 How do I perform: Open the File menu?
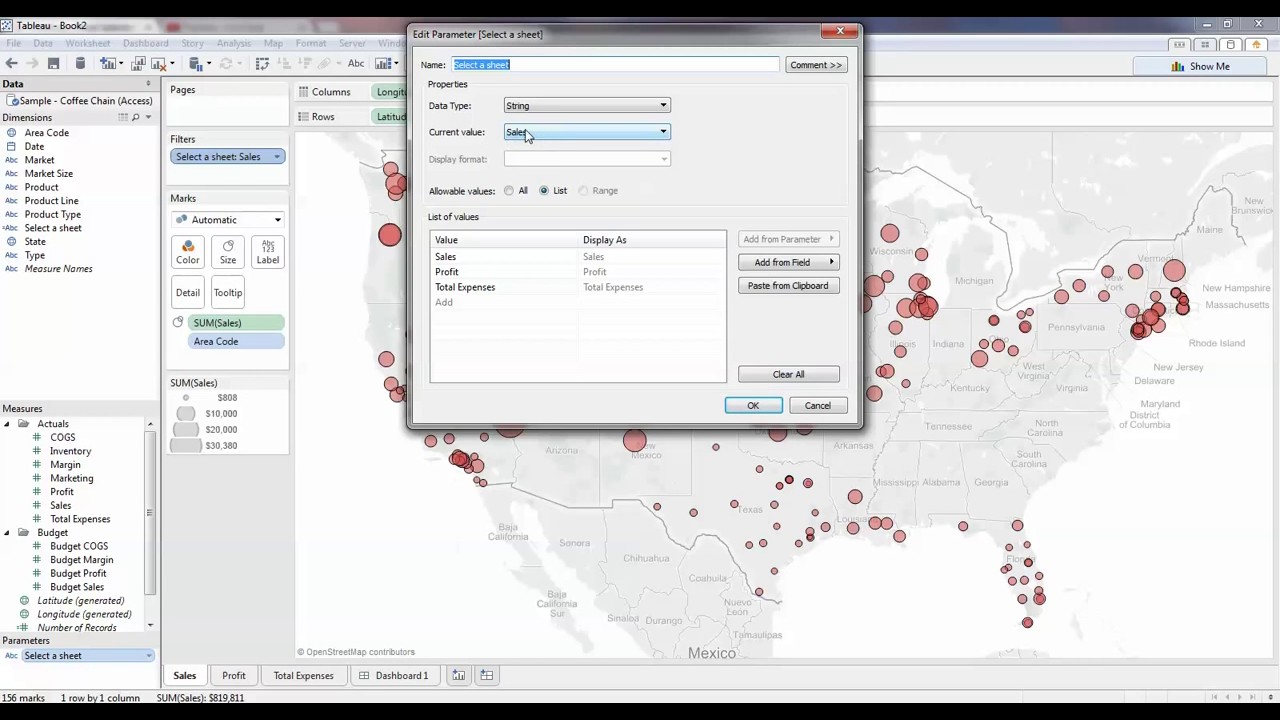pos(13,44)
